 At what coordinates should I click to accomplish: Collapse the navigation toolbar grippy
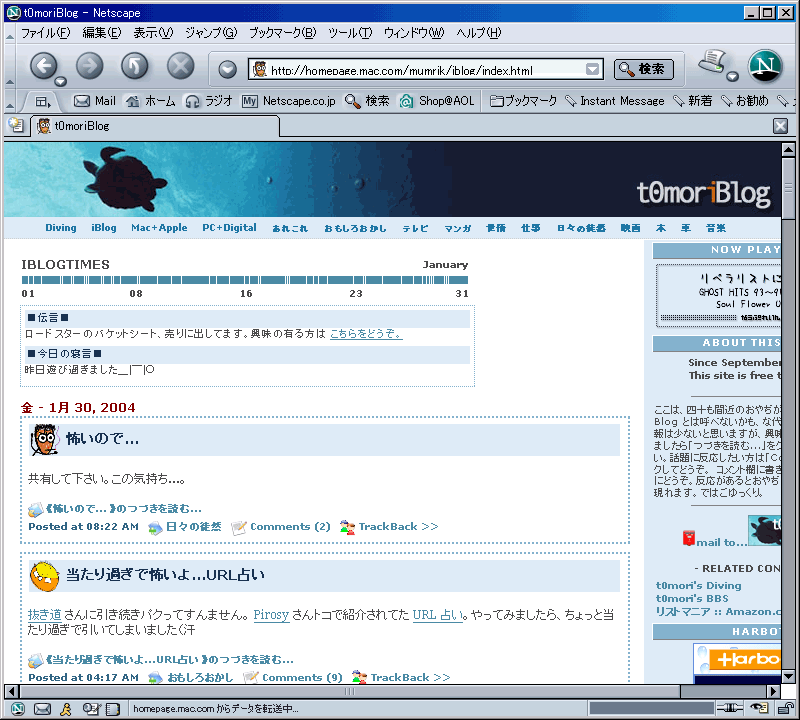(x=10, y=66)
